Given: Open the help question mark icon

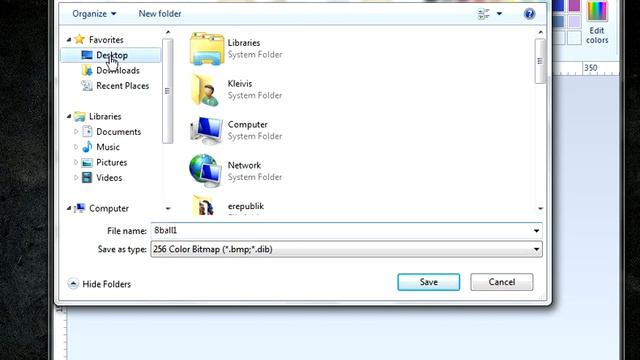Looking at the screenshot, I should [x=529, y=14].
